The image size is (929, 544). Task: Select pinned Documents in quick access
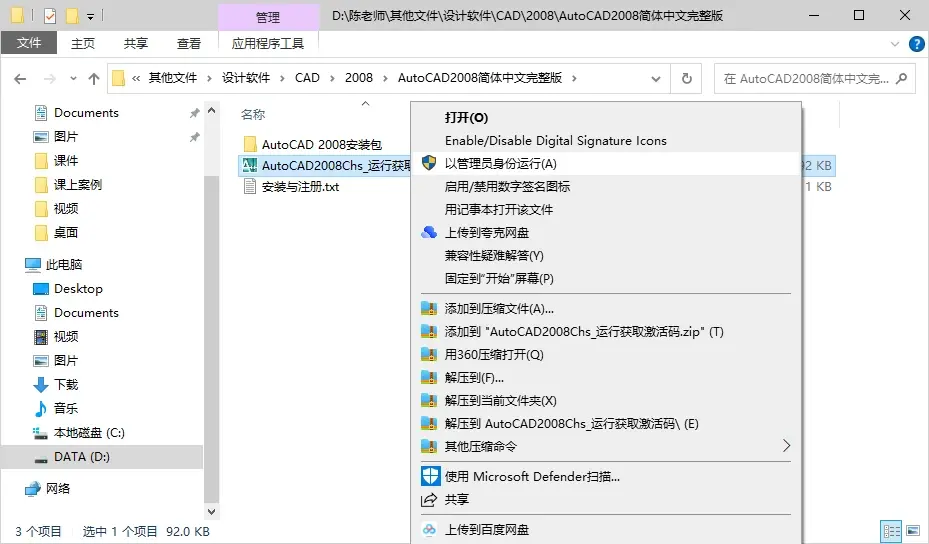86,113
